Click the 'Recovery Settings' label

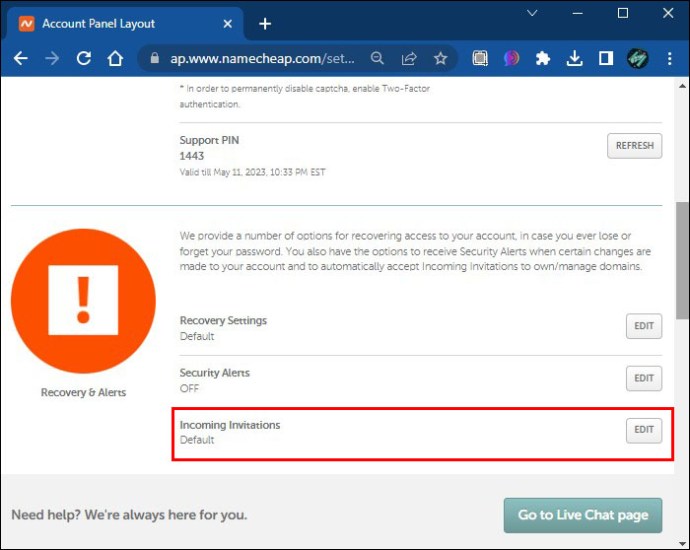223,320
